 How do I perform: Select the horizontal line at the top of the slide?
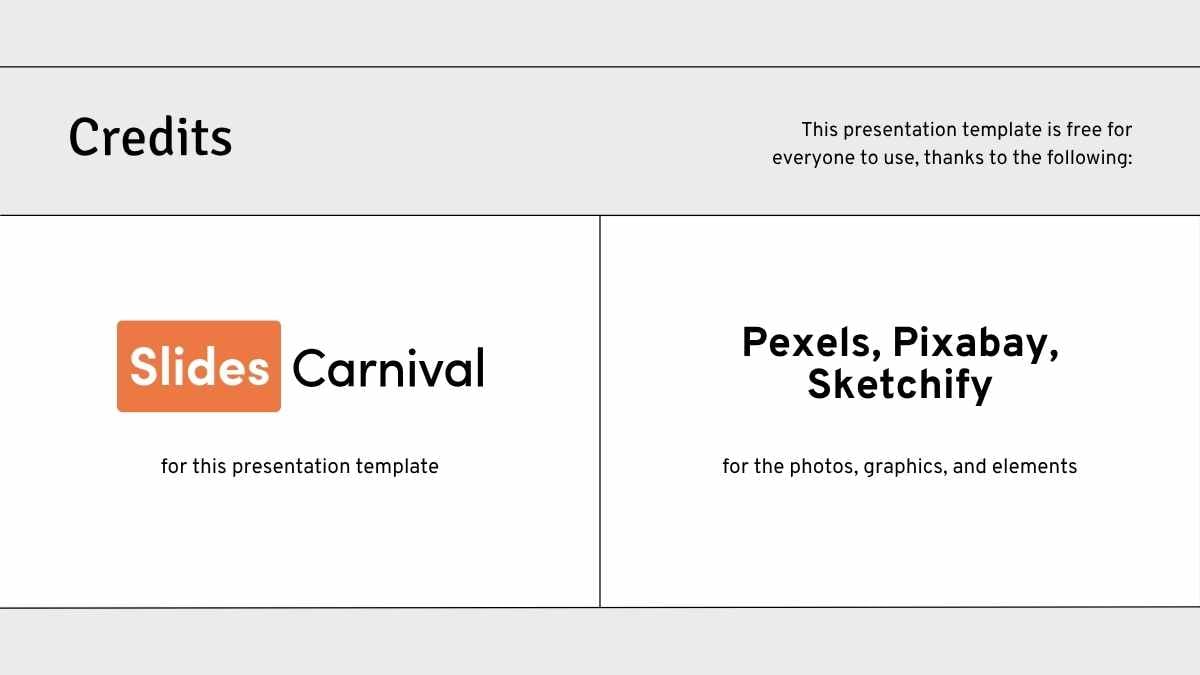pyautogui.click(x=600, y=67)
